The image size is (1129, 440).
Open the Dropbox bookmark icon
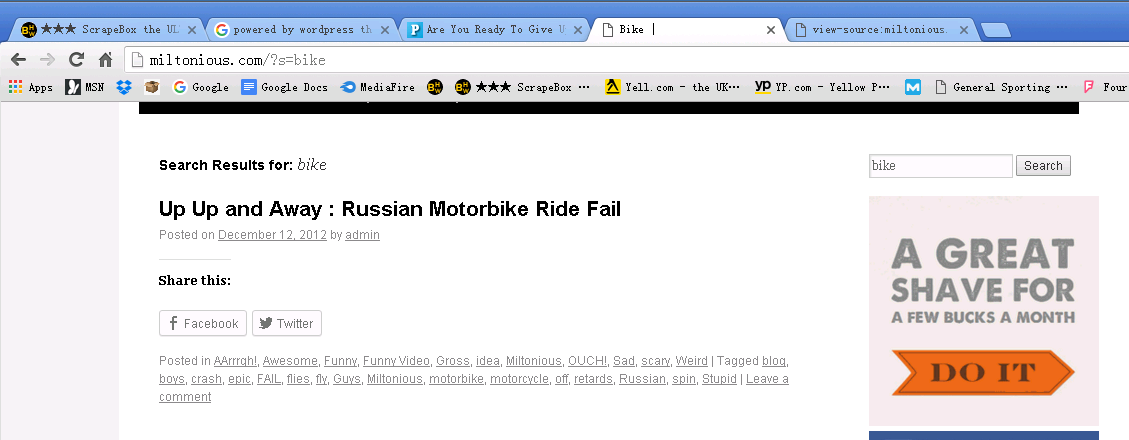[124, 87]
